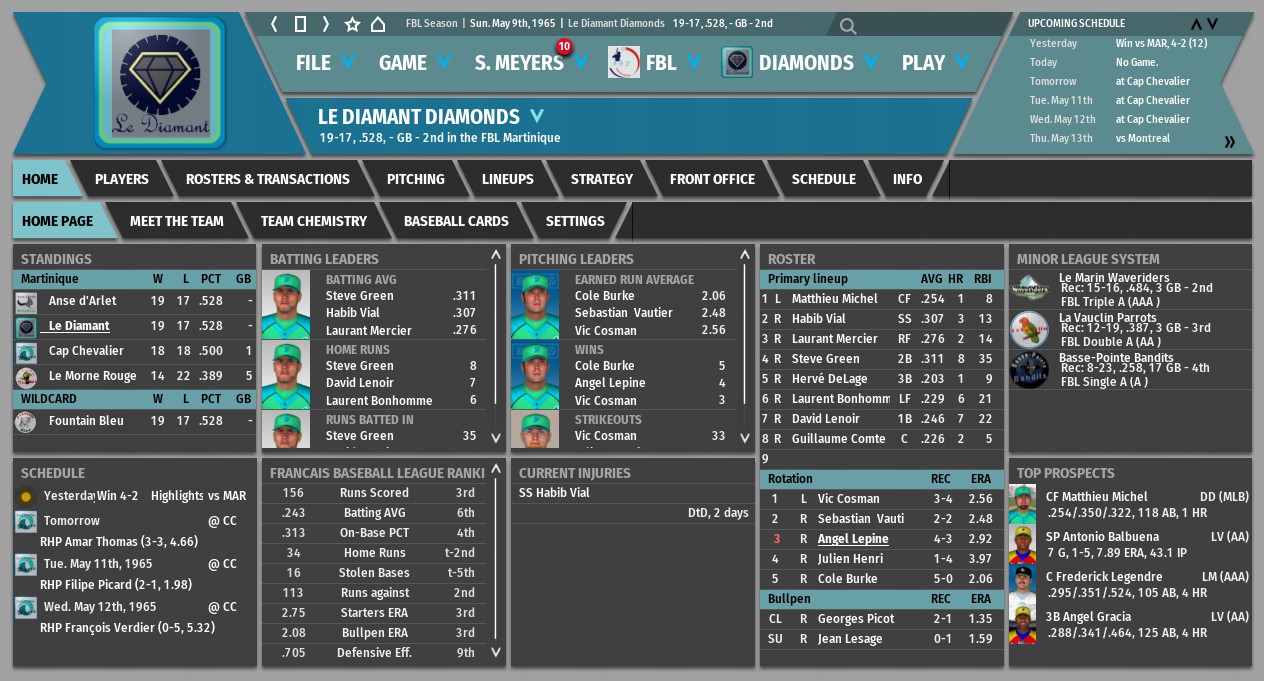1264x681 pixels.
Task: Click Matthieu Michel's prospect portrait
Action: point(1021,505)
